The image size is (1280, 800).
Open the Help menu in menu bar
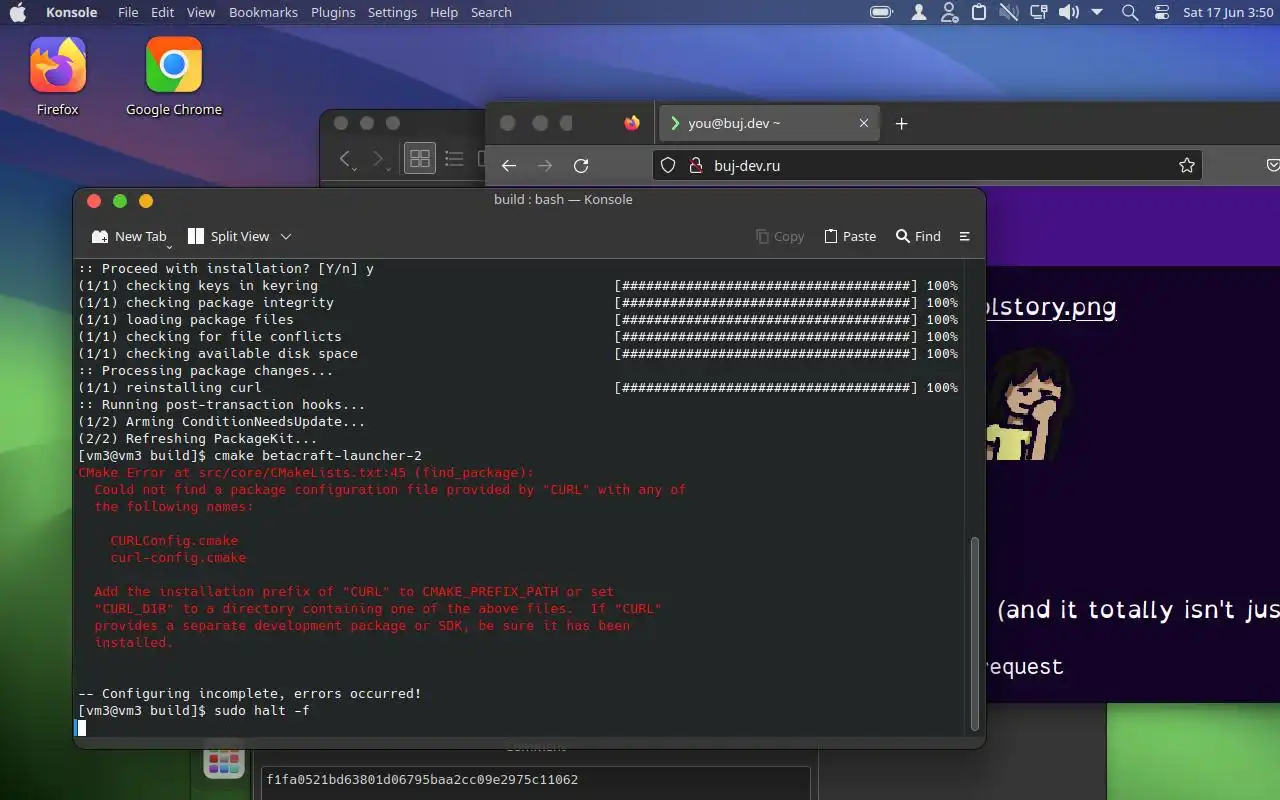(x=444, y=12)
